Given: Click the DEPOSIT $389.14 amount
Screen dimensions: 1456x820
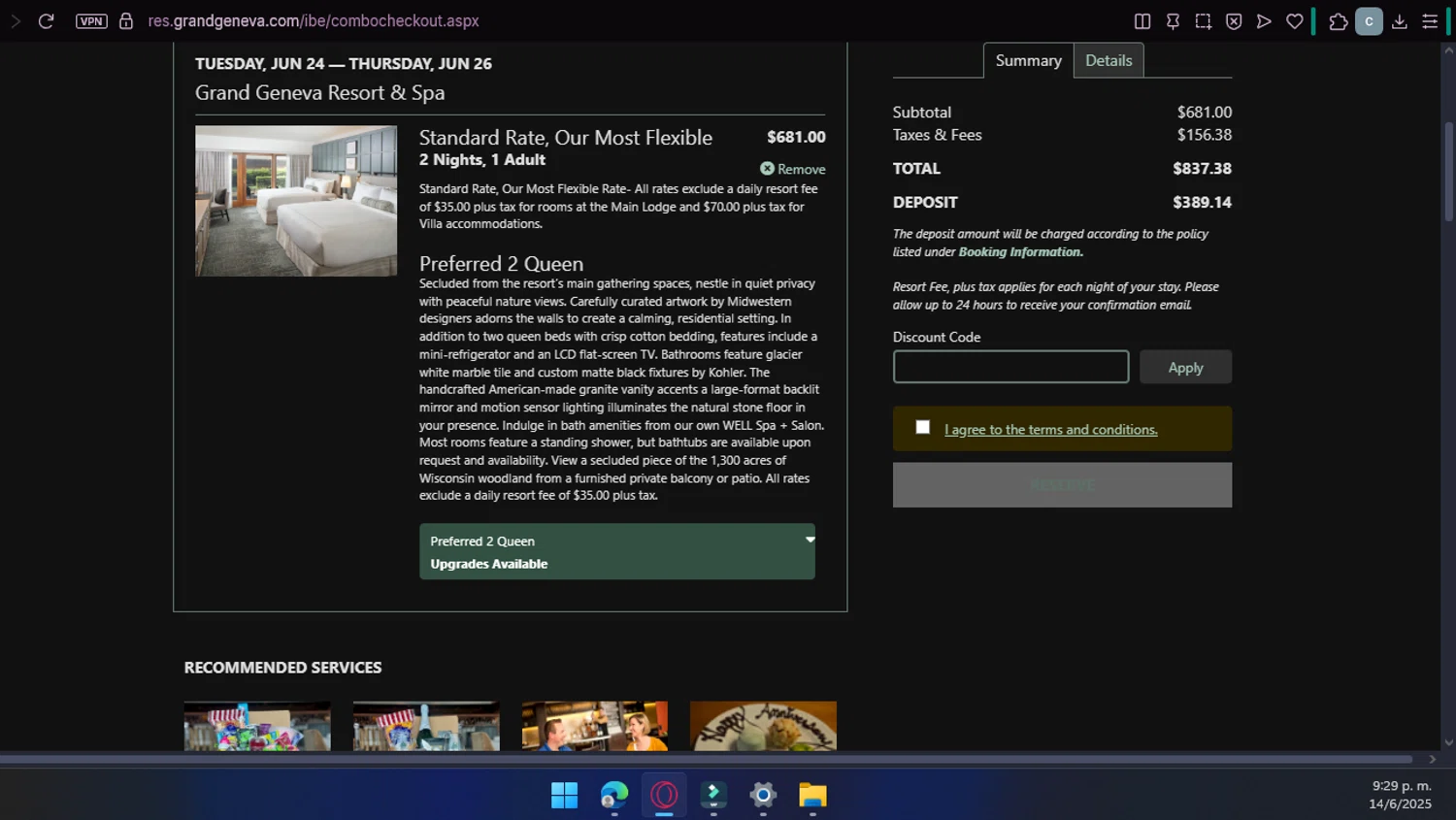Looking at the screenshot, I should point(1202,203).
